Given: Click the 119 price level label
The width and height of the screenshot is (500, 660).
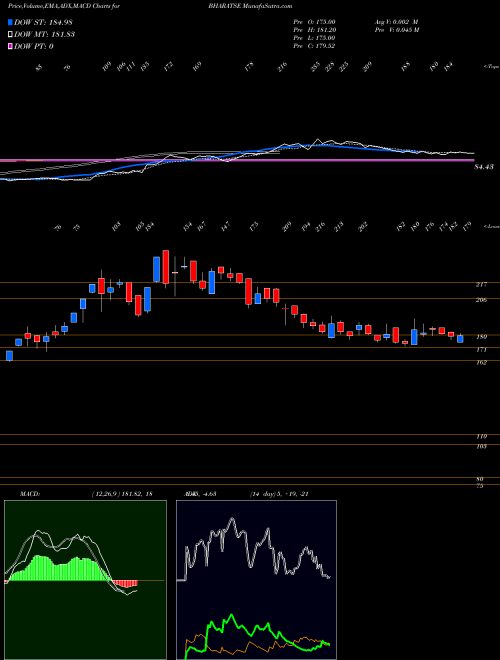Looking at the screenshot, I should [481, 437].
